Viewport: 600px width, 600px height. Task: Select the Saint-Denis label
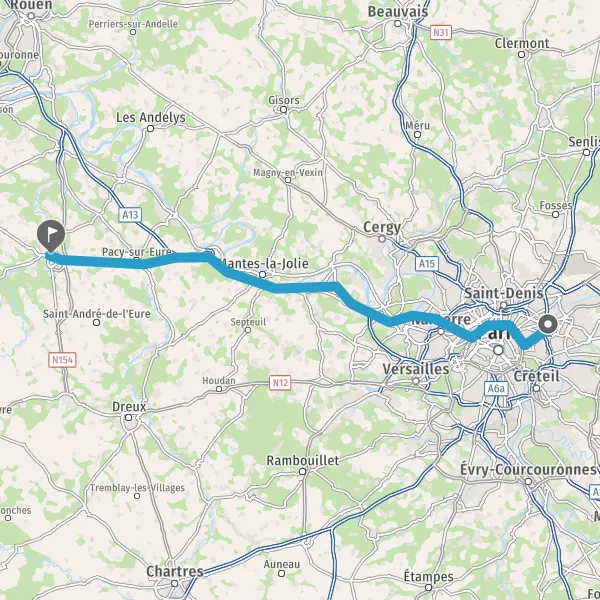click(504, 293)
